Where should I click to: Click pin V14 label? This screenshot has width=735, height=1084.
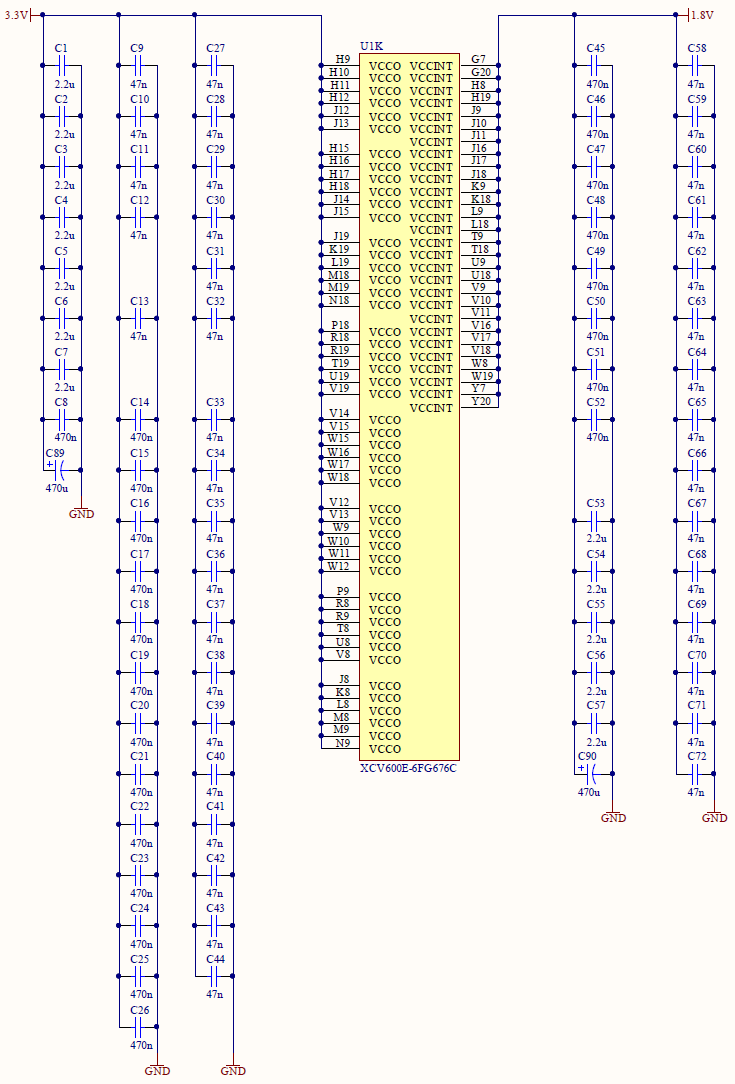(x=339, y=413)
